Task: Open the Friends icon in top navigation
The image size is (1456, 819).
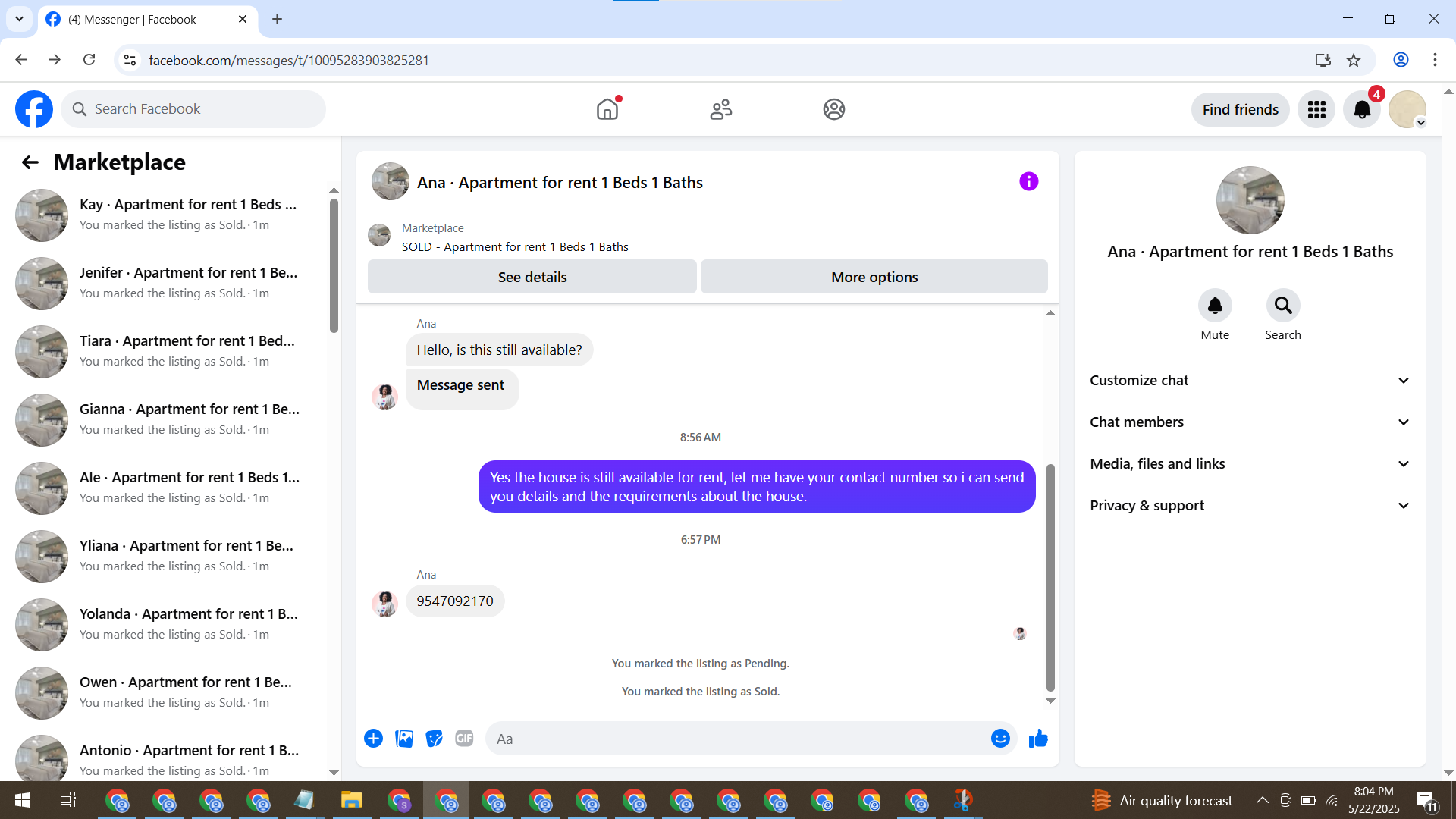Action: pos(721,109)
